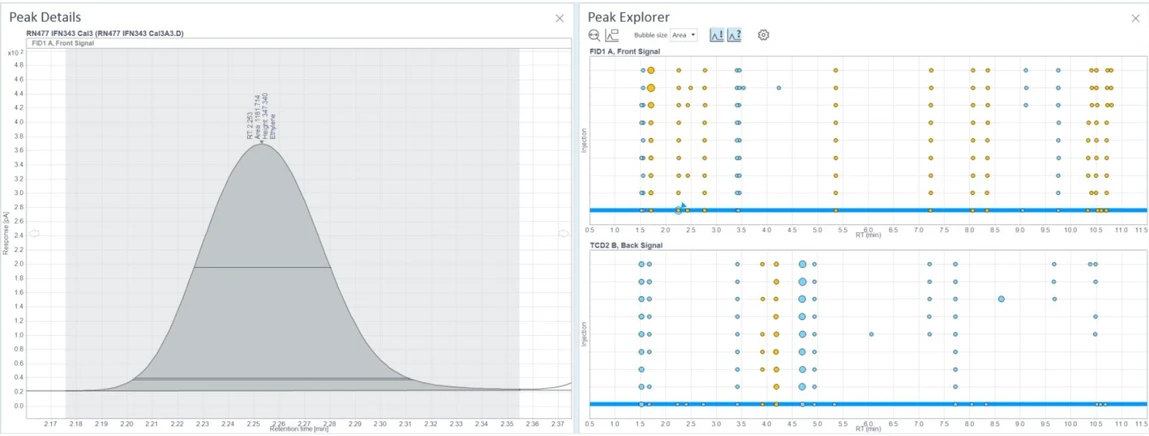Click the RN477 IFN343 Cal3 injection title
This screenshot has width=1149, height=436.
point(105,34)
